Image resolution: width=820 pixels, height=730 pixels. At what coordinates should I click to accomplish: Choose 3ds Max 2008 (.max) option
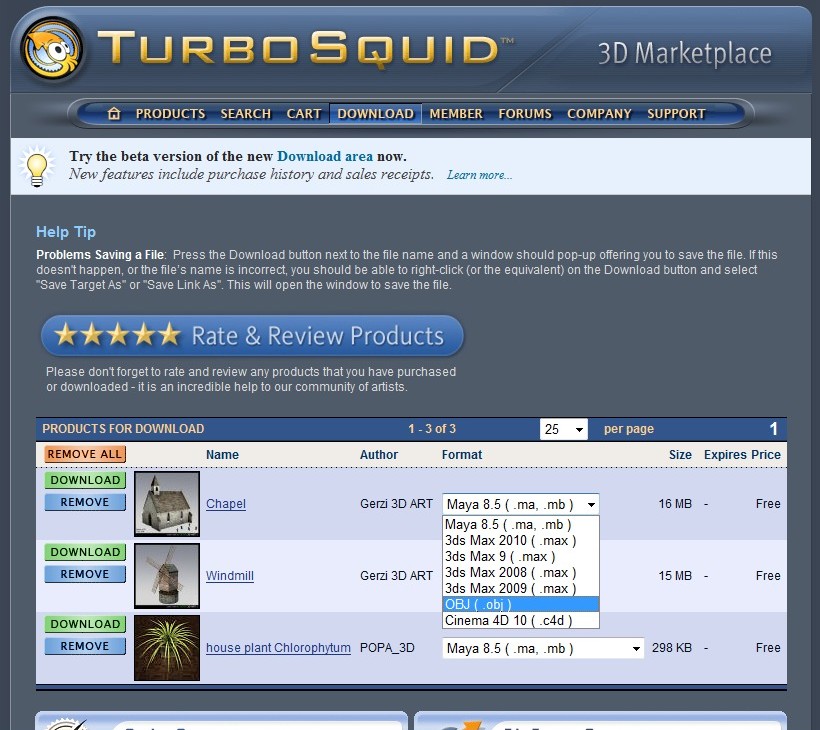(521, 573)
